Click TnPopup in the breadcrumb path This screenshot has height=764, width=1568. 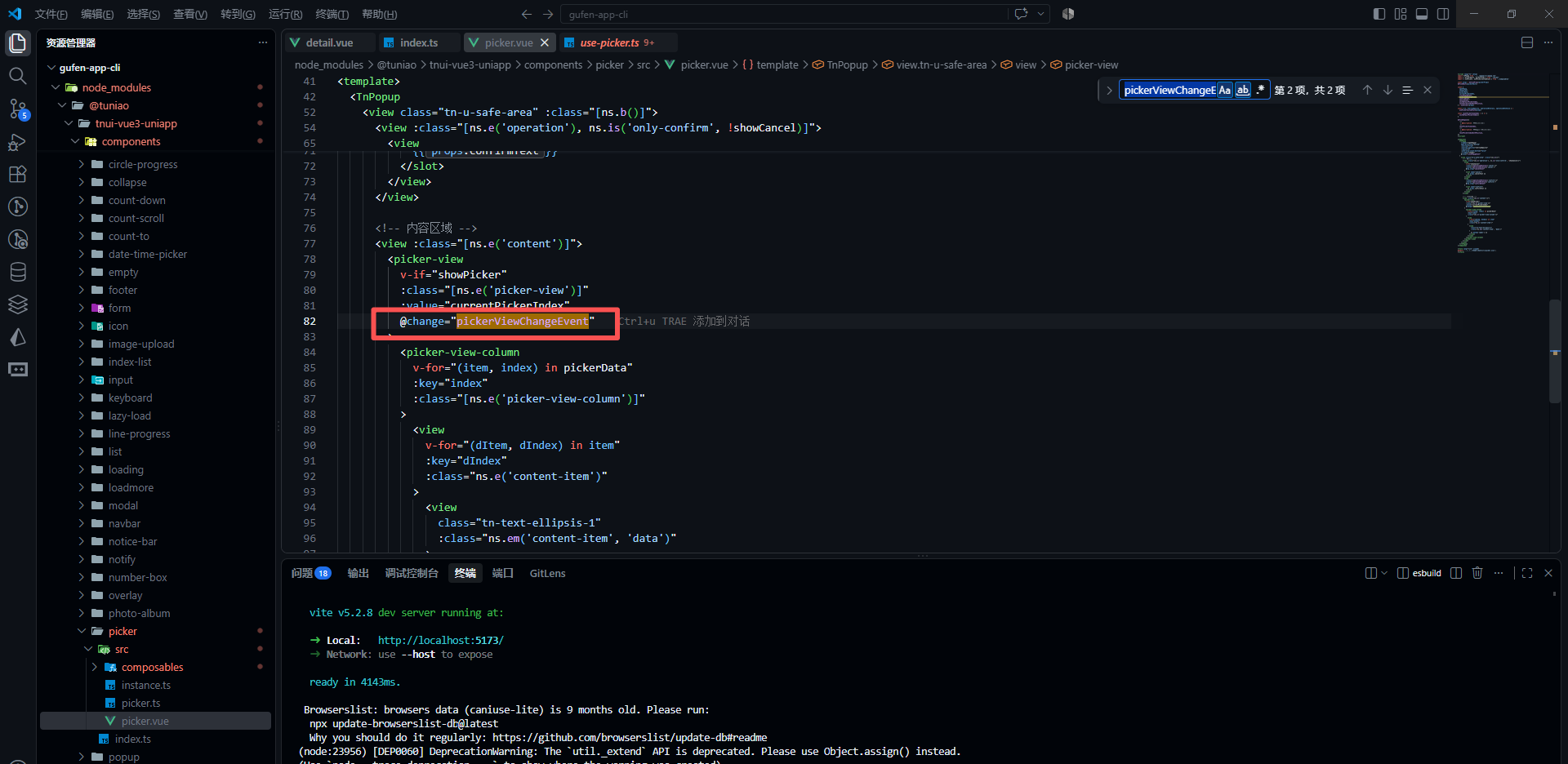coord(847,64)
